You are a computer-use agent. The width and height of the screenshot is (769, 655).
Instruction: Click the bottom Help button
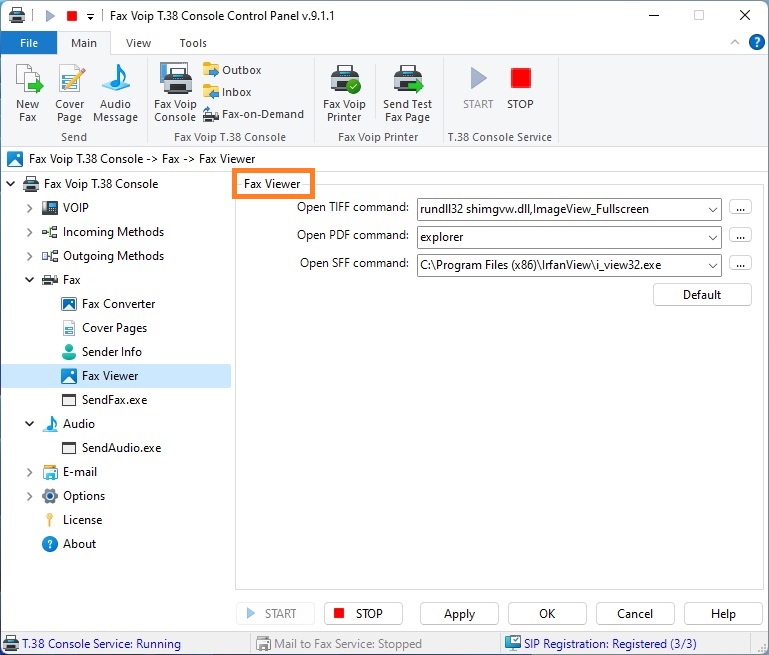[x=723, y=613]
